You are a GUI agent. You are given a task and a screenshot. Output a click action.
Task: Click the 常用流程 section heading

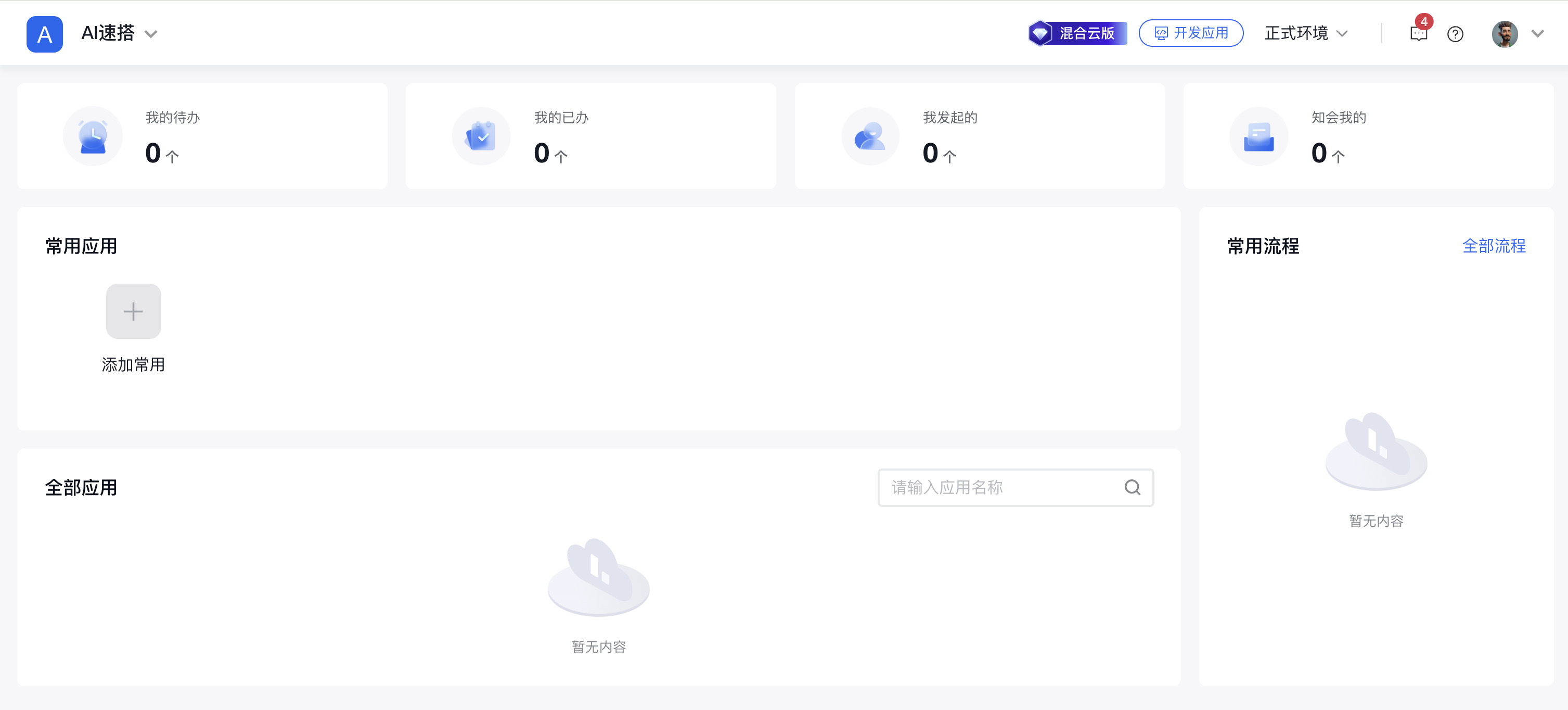[x=1263, y=246]
